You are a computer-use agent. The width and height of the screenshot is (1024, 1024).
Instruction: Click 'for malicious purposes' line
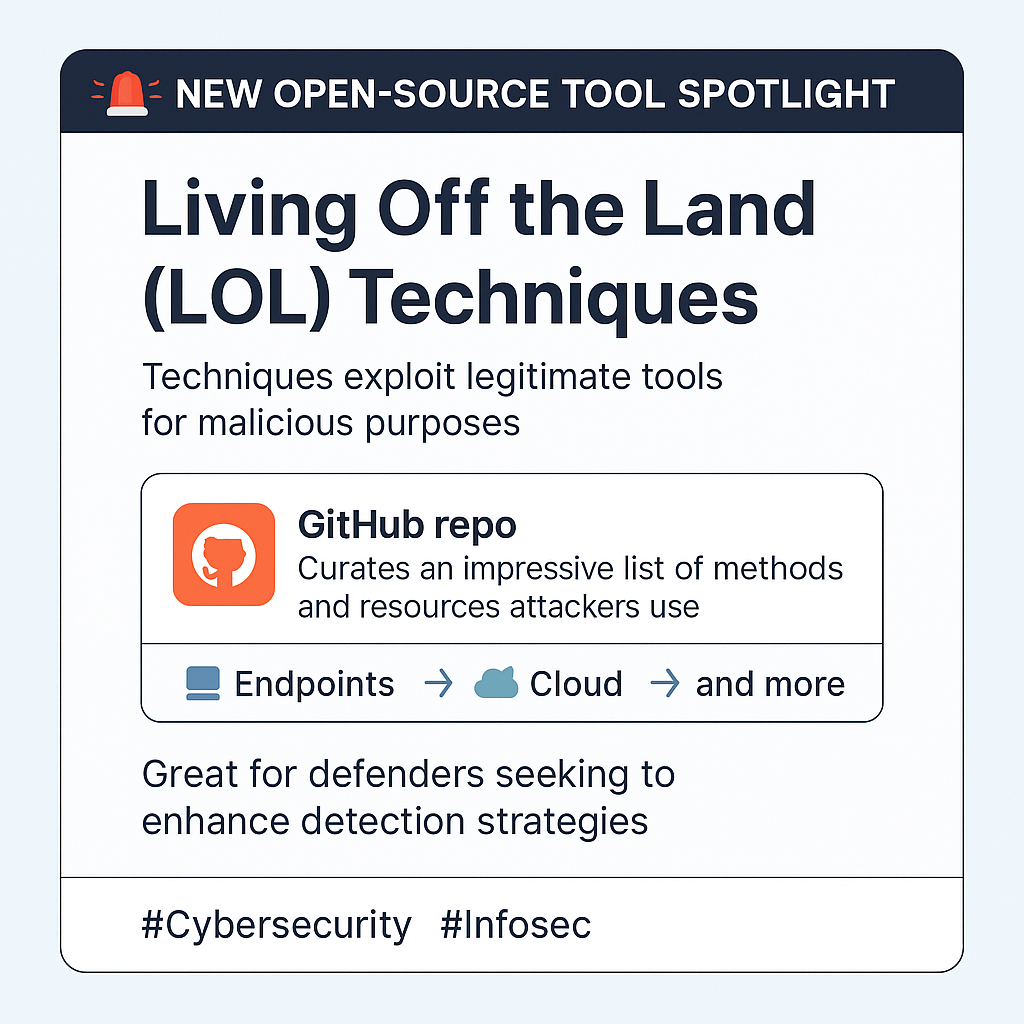tap(330, 424)
